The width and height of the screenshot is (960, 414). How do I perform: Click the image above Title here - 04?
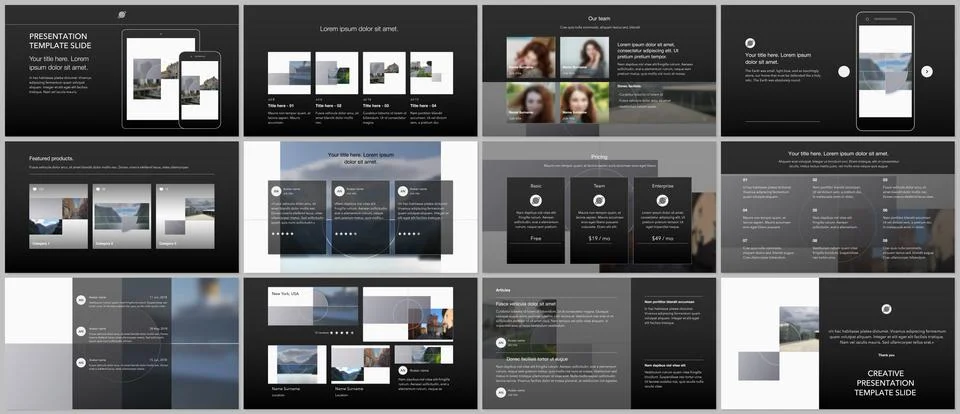pos(432,73)
